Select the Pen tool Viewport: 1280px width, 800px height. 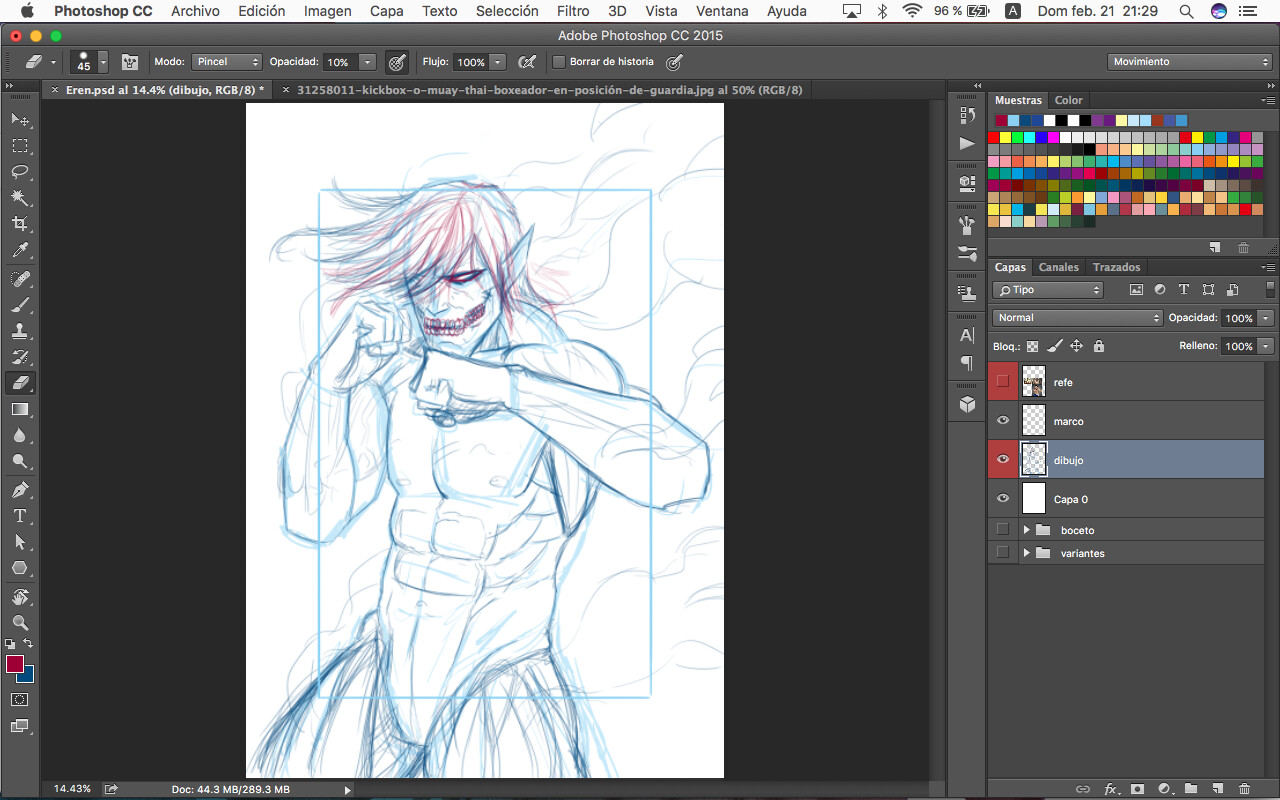[x=20, y=490]
